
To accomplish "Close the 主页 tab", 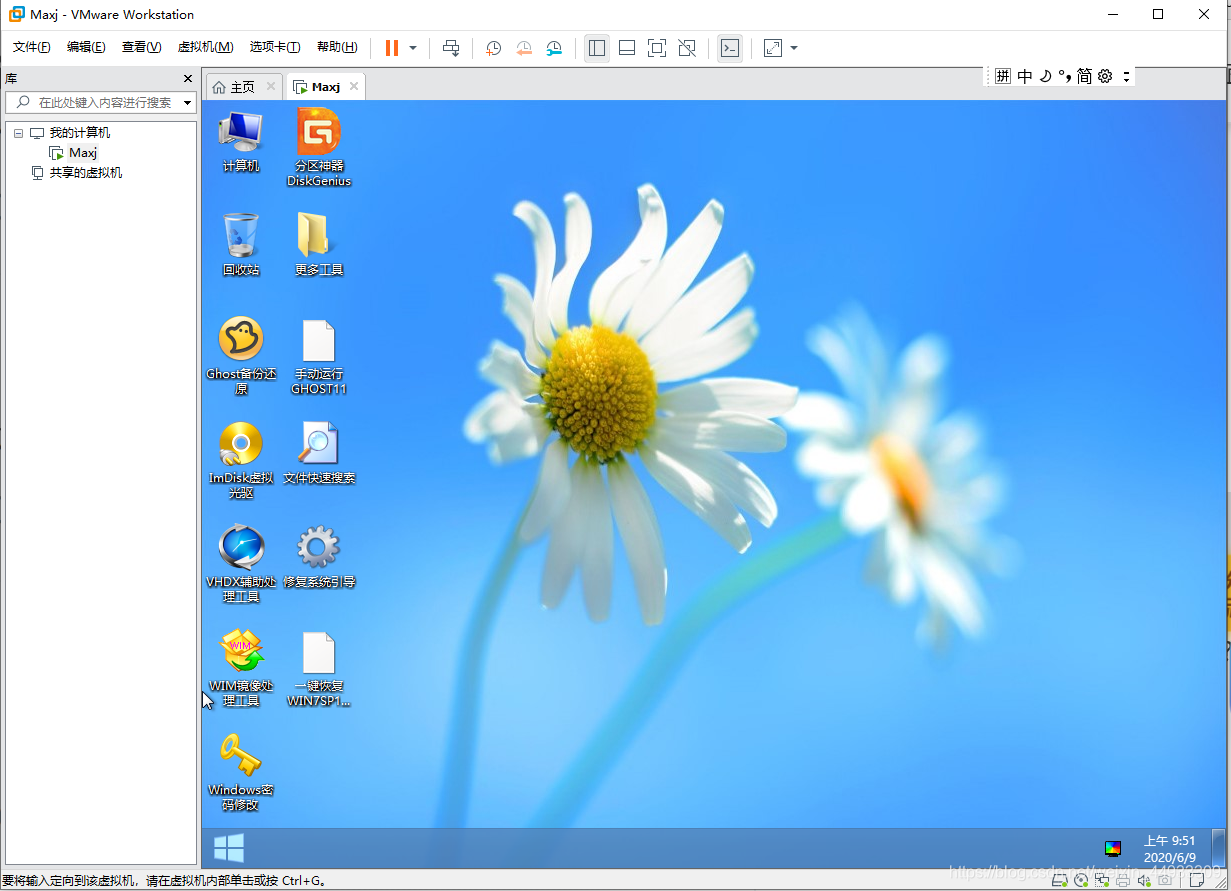I will point(270,87).
